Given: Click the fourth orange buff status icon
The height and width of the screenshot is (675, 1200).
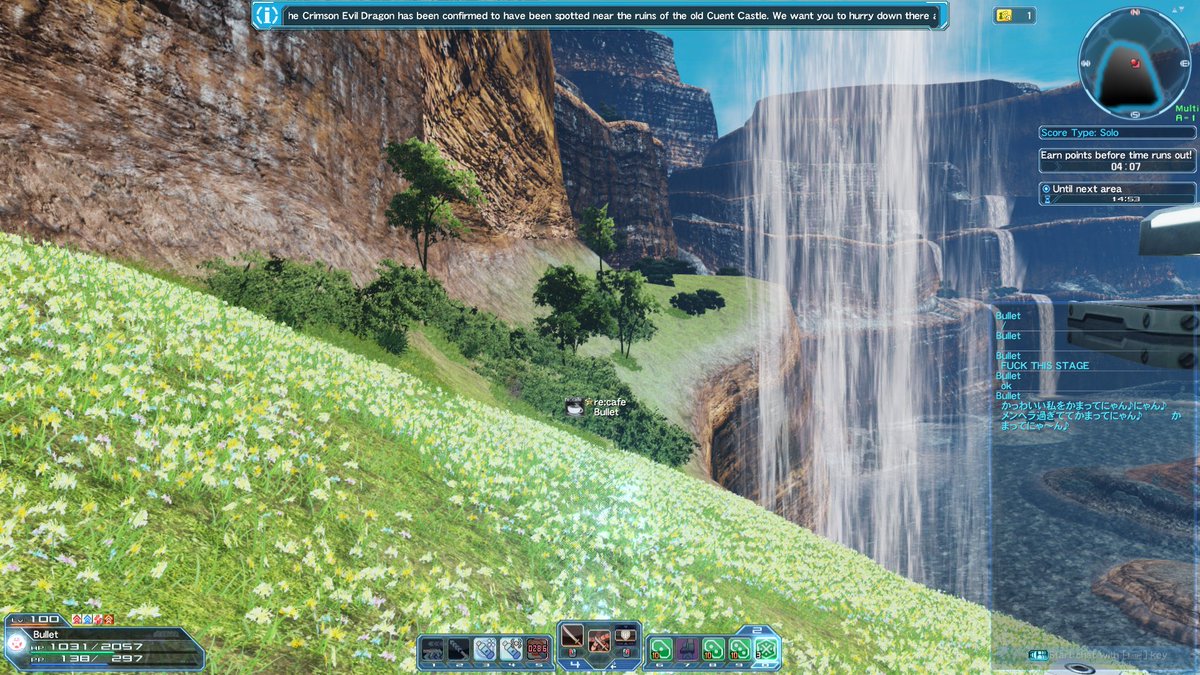Looking at the screenshot, I should 109,619.
